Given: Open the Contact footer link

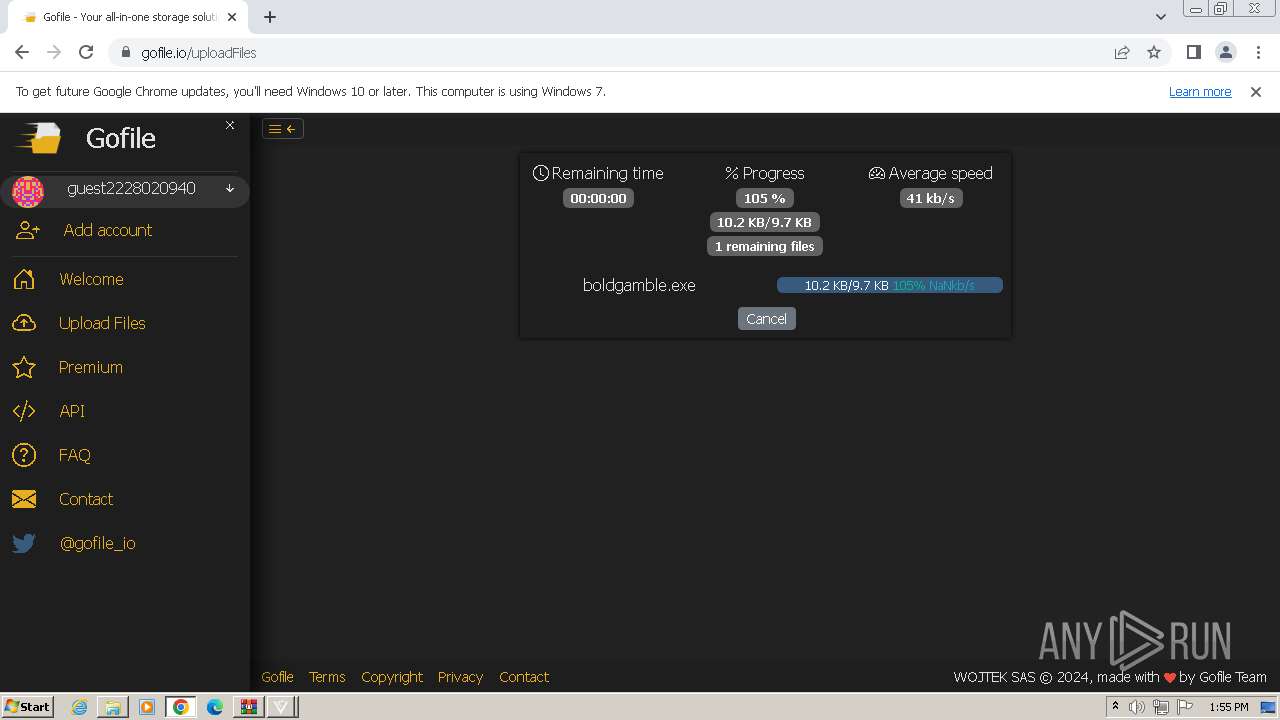Looking at the screenshot, I should [524, 677].
